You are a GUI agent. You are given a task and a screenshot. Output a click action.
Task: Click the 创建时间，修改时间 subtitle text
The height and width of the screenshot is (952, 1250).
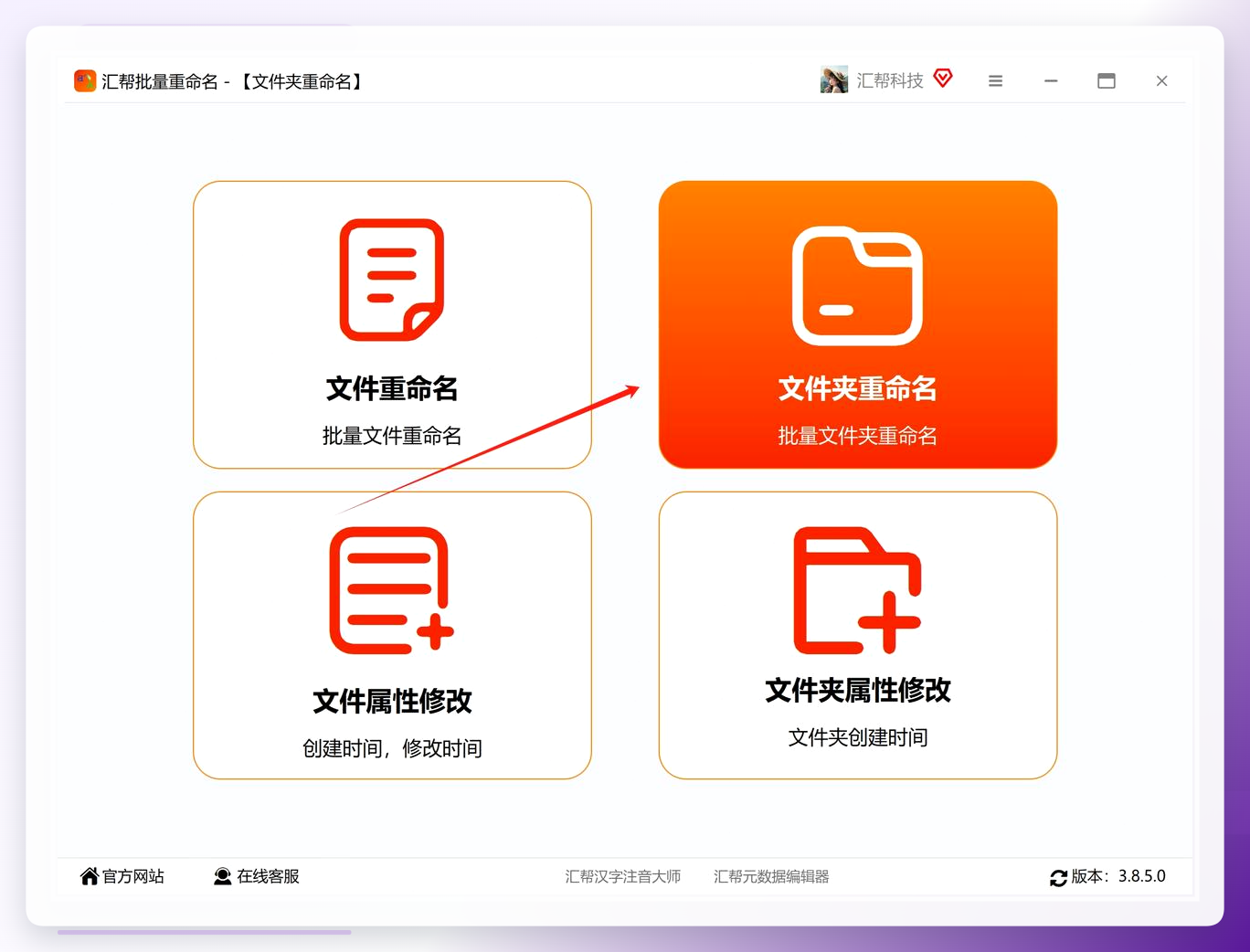pyautogui.click(x=392, y=748)
